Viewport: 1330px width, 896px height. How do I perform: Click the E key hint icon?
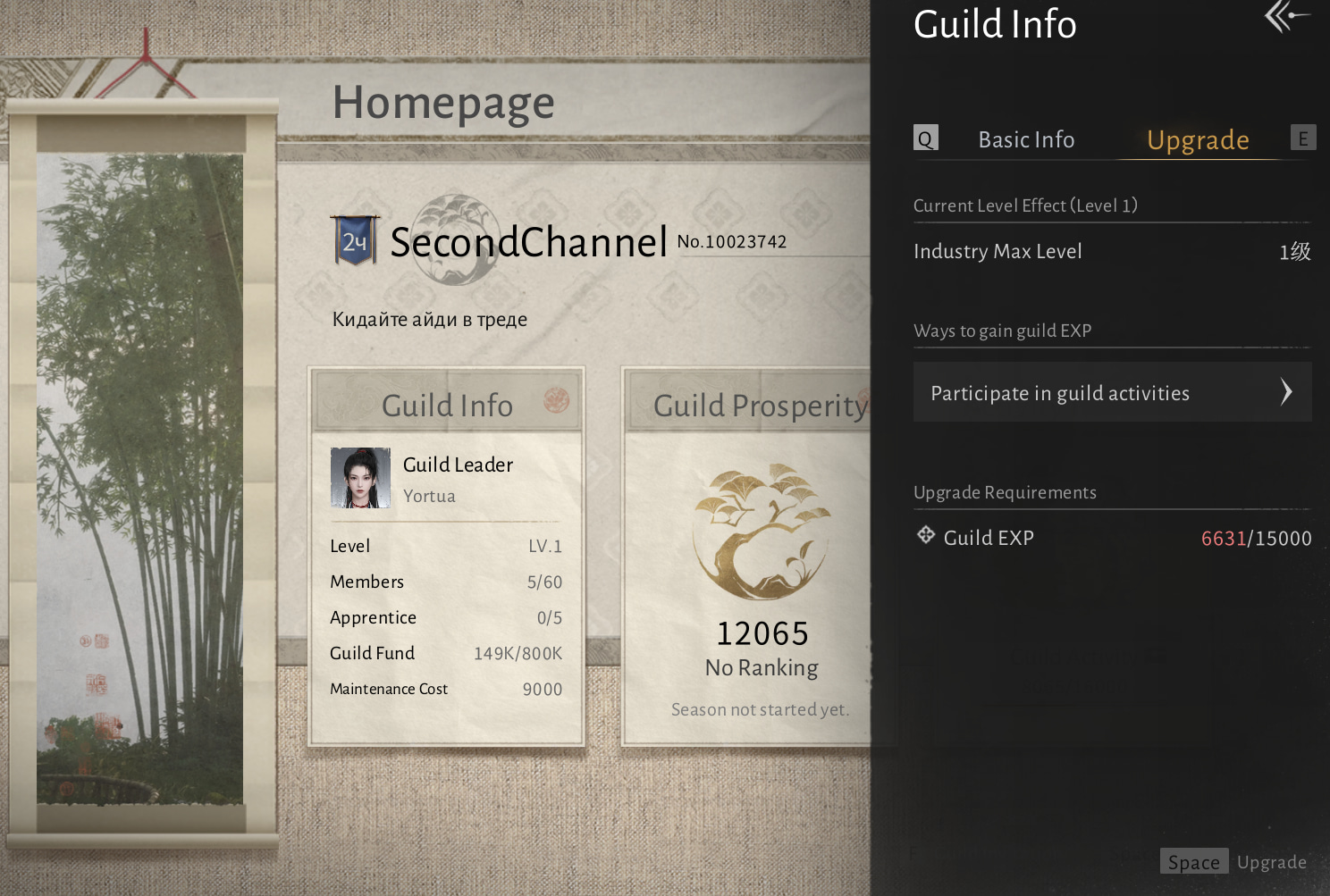tap(1303, 138)
